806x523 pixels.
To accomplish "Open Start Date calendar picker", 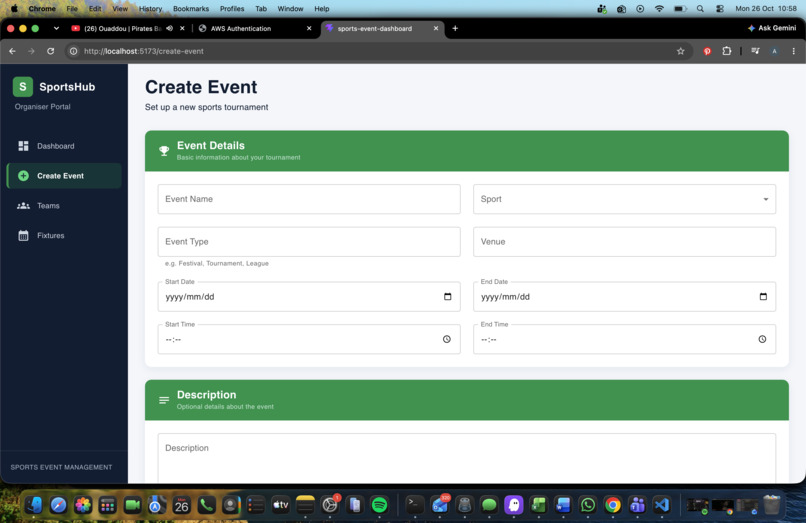I will (447, 297).
